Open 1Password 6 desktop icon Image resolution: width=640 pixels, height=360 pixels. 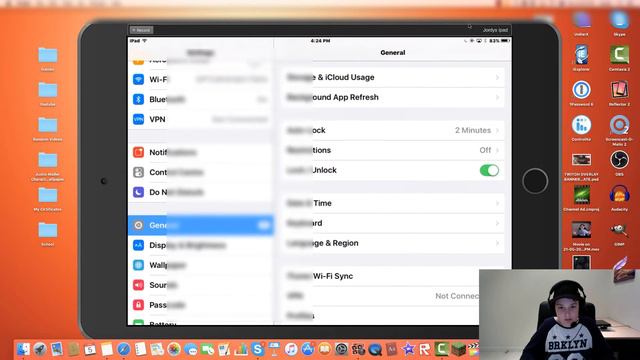[581, 90]
